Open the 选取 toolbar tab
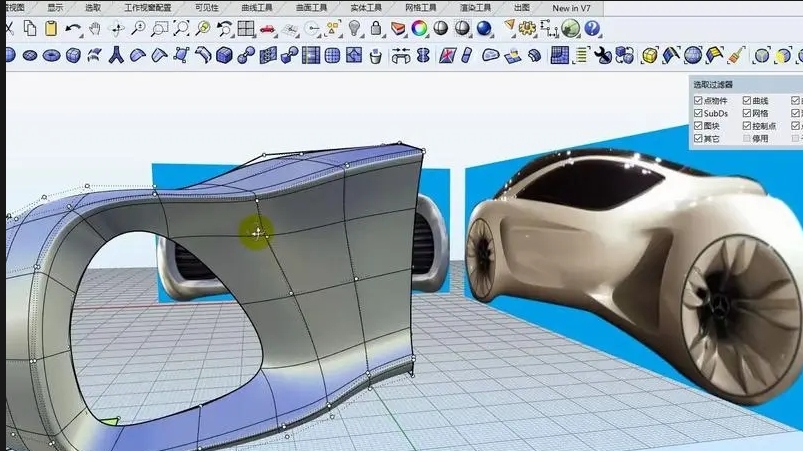Image resolution: width=803 pixels, height=451 pixels. (93, 8)
